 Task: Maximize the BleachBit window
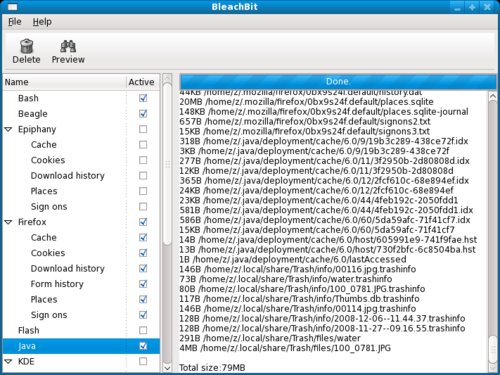click(472, 7)
